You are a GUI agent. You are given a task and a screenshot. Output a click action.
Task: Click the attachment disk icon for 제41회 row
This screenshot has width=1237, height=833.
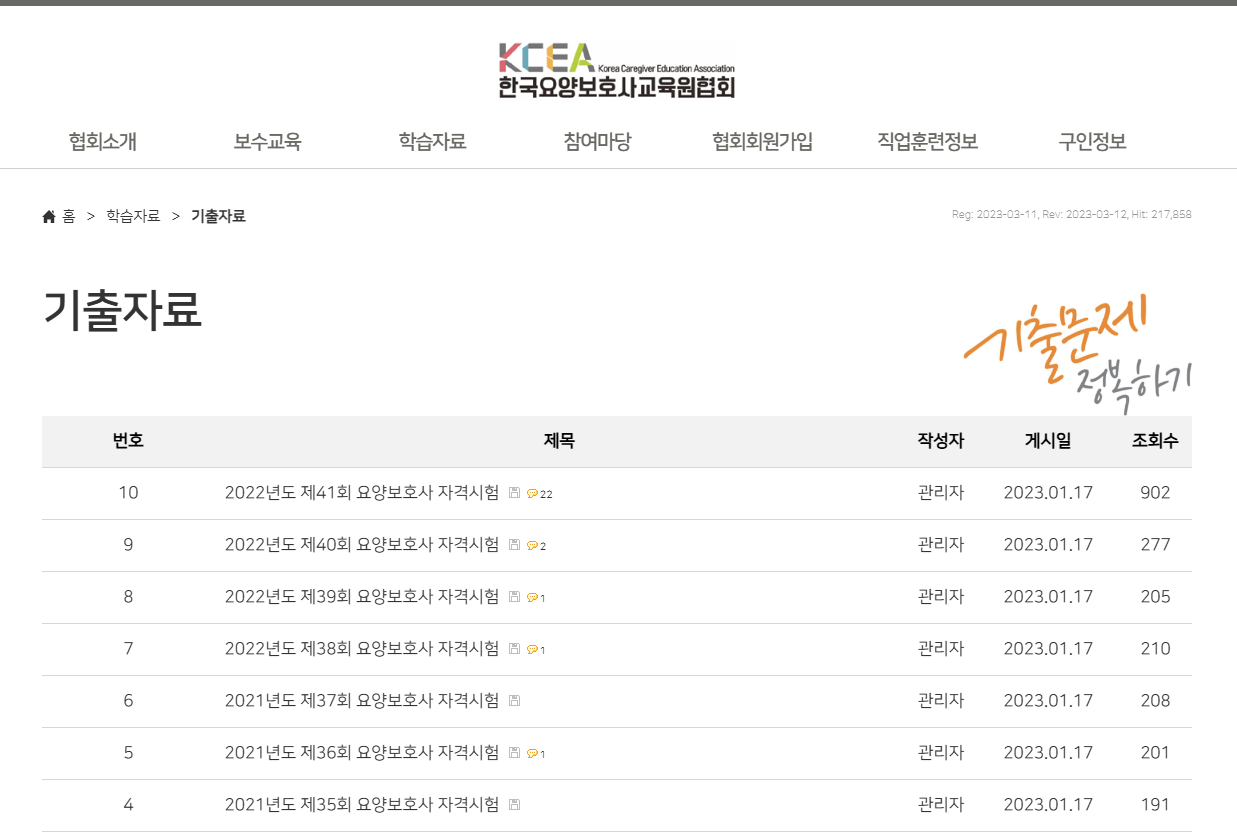click(x=514, y=493)
